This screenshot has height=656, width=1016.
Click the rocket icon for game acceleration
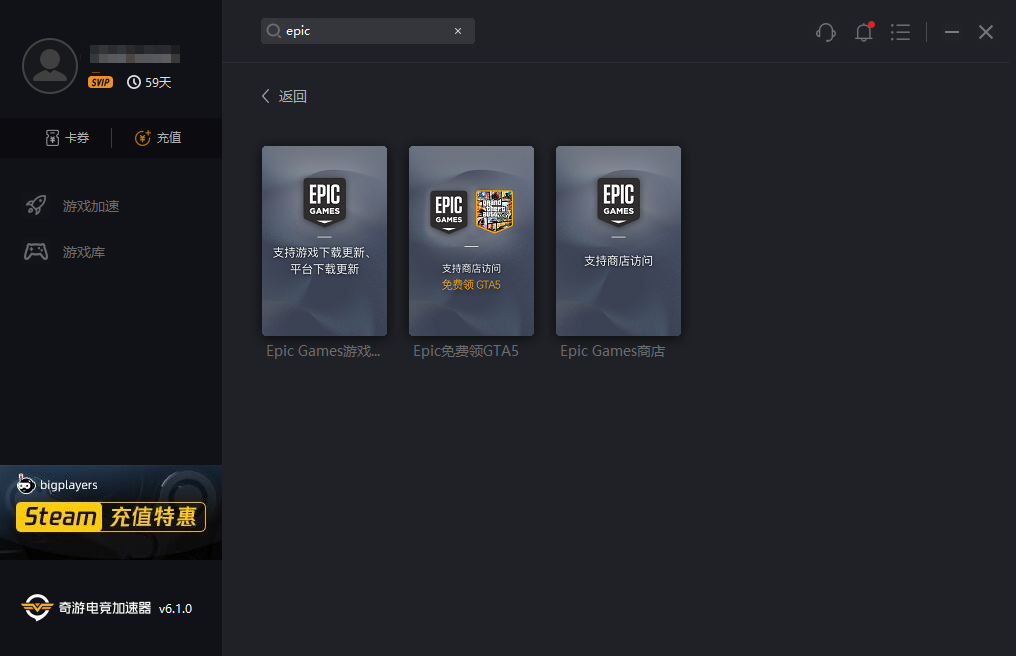point(36,205)
